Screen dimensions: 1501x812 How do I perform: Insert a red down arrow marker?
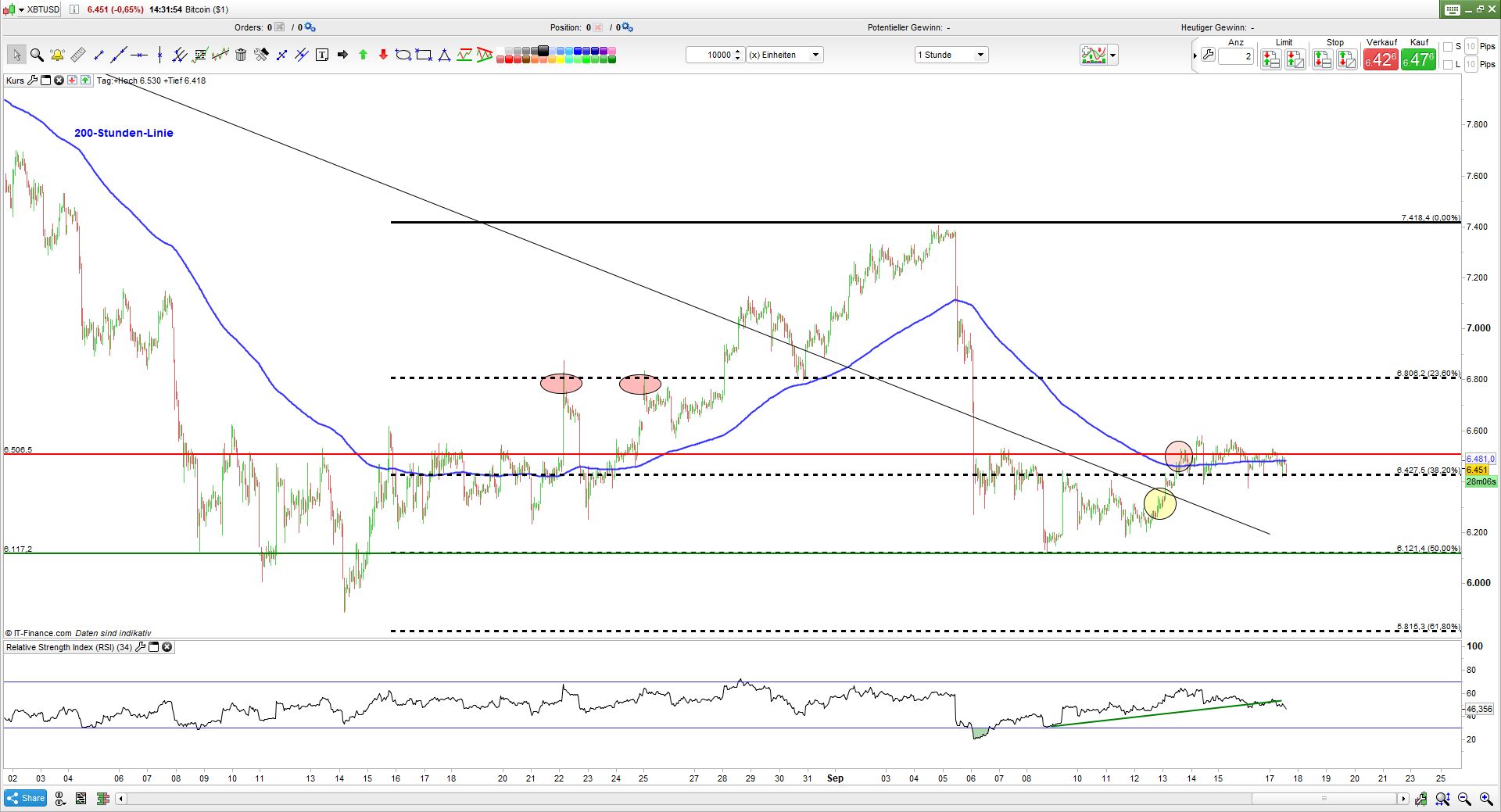tap(383, 55)
